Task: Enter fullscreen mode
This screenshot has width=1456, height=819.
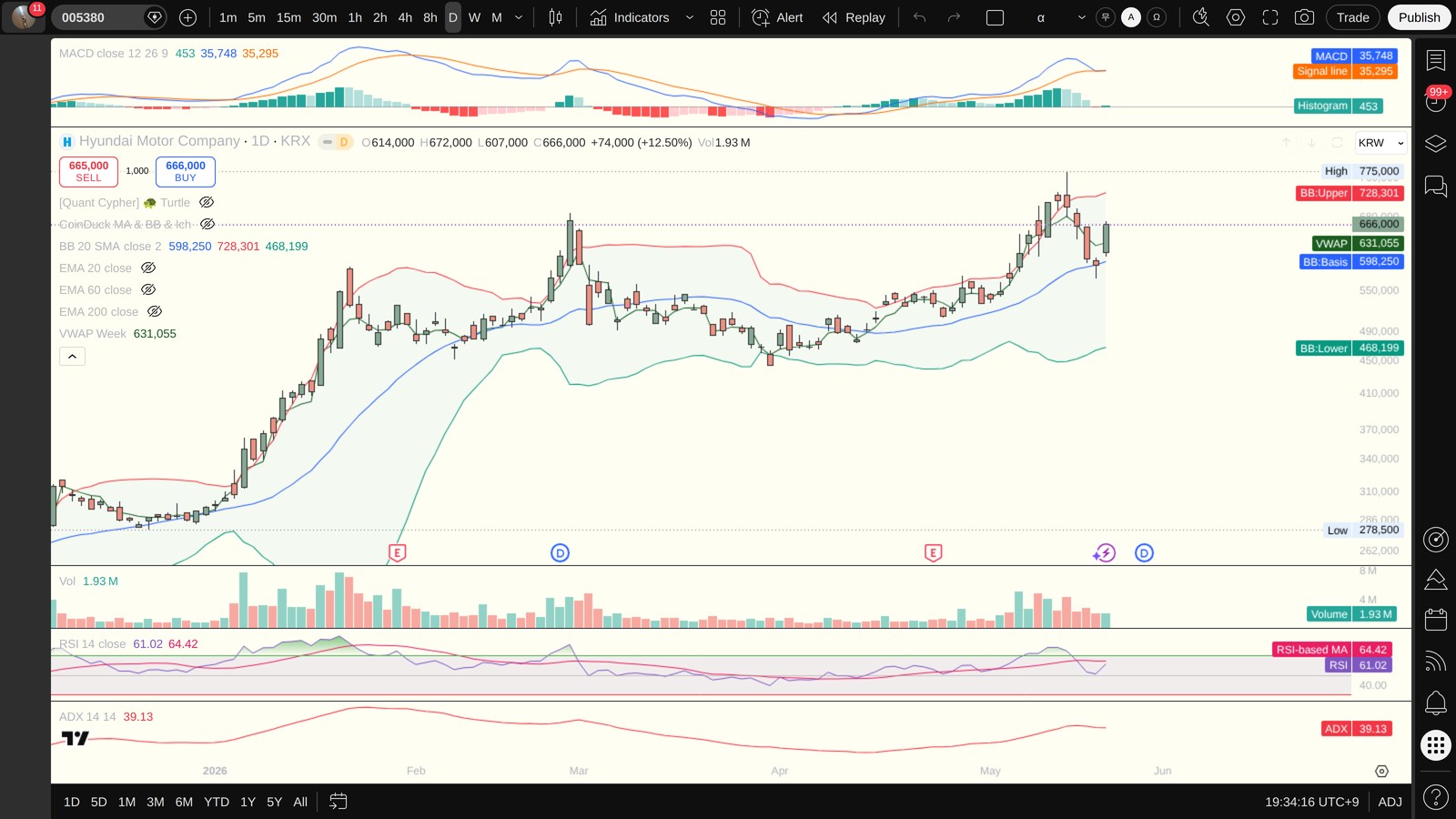Action: [1270, 17]
